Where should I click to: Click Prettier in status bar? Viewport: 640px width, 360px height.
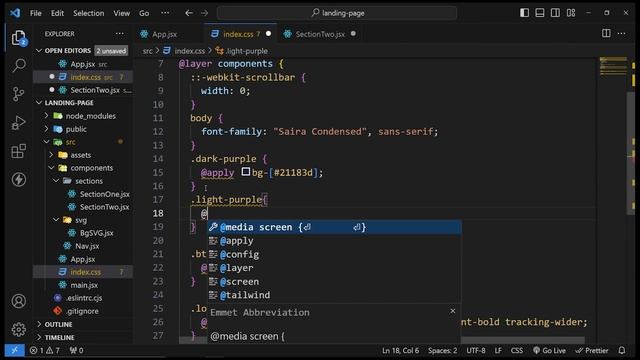click(x=592, y=350)
